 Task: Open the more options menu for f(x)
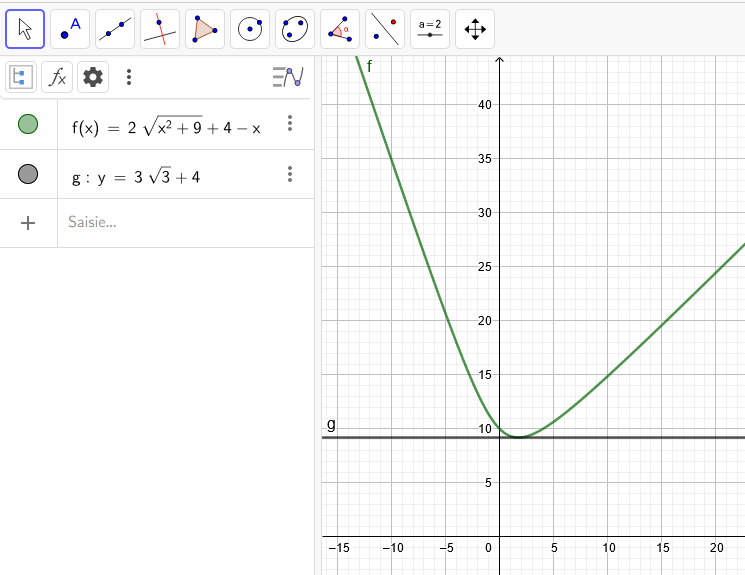[290, 123]
